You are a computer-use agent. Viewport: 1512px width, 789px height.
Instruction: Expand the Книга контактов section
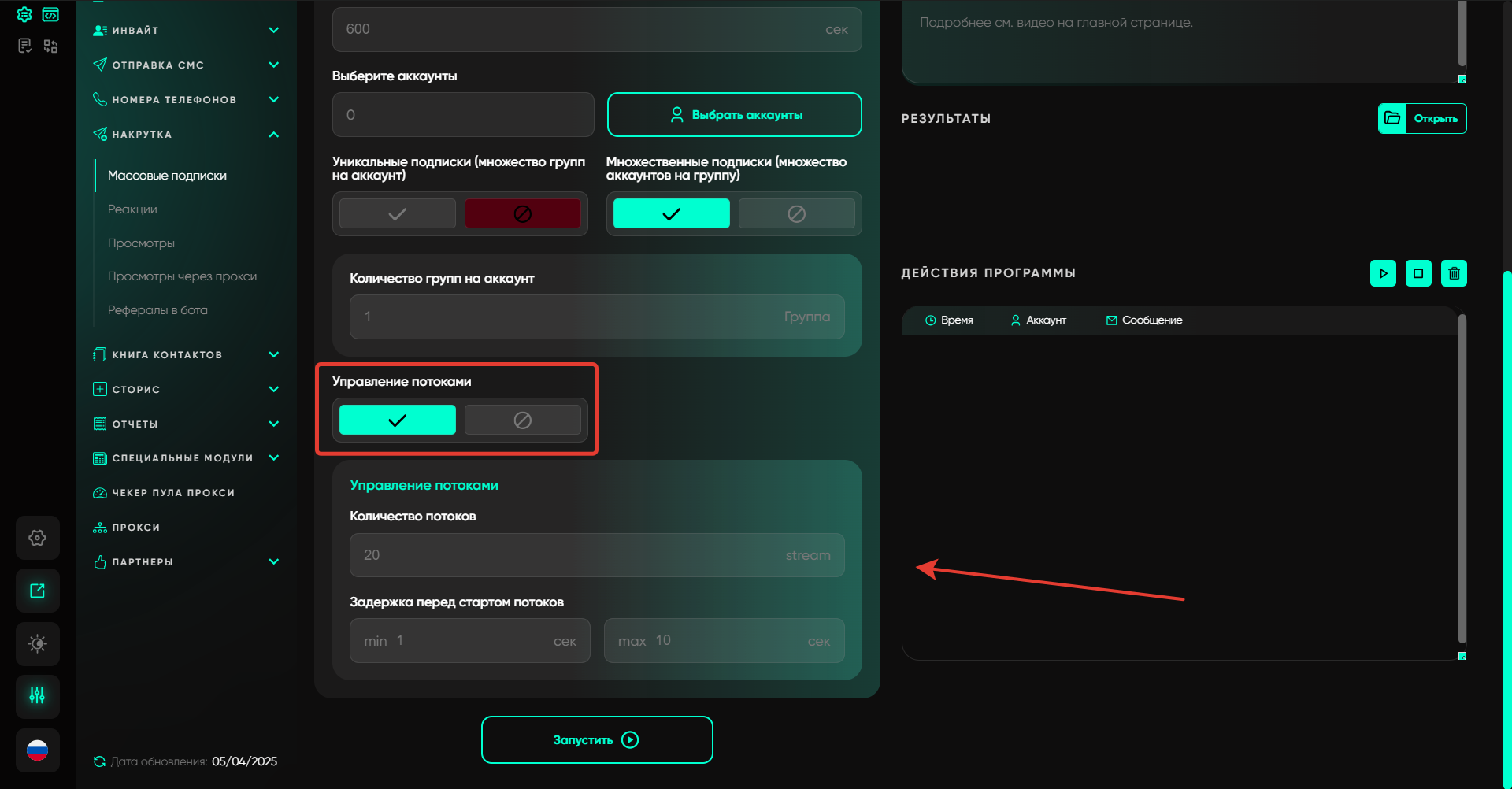click(273, 355)
